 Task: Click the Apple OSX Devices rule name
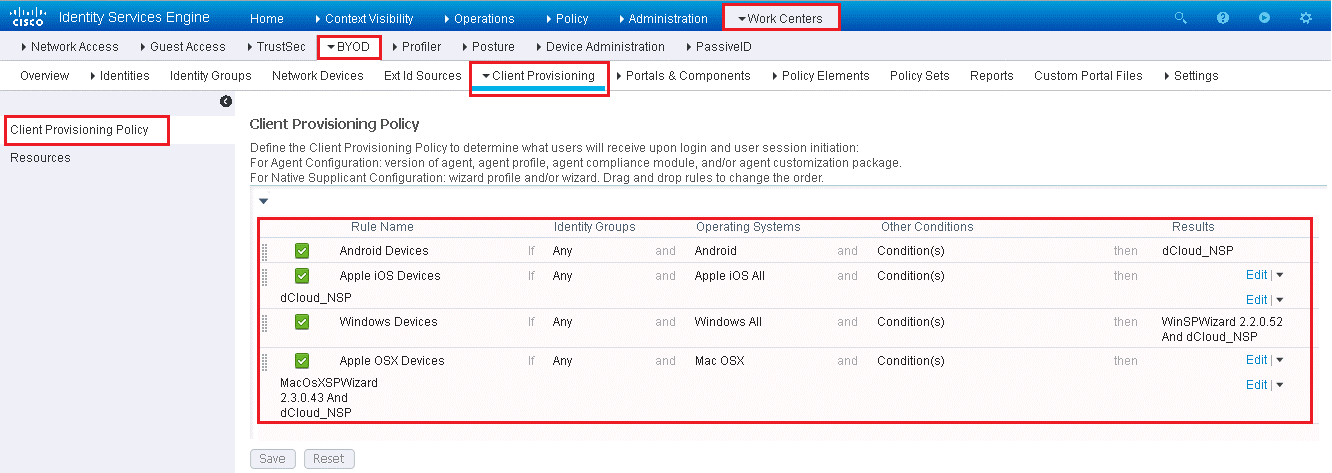(x=392, y=361)
